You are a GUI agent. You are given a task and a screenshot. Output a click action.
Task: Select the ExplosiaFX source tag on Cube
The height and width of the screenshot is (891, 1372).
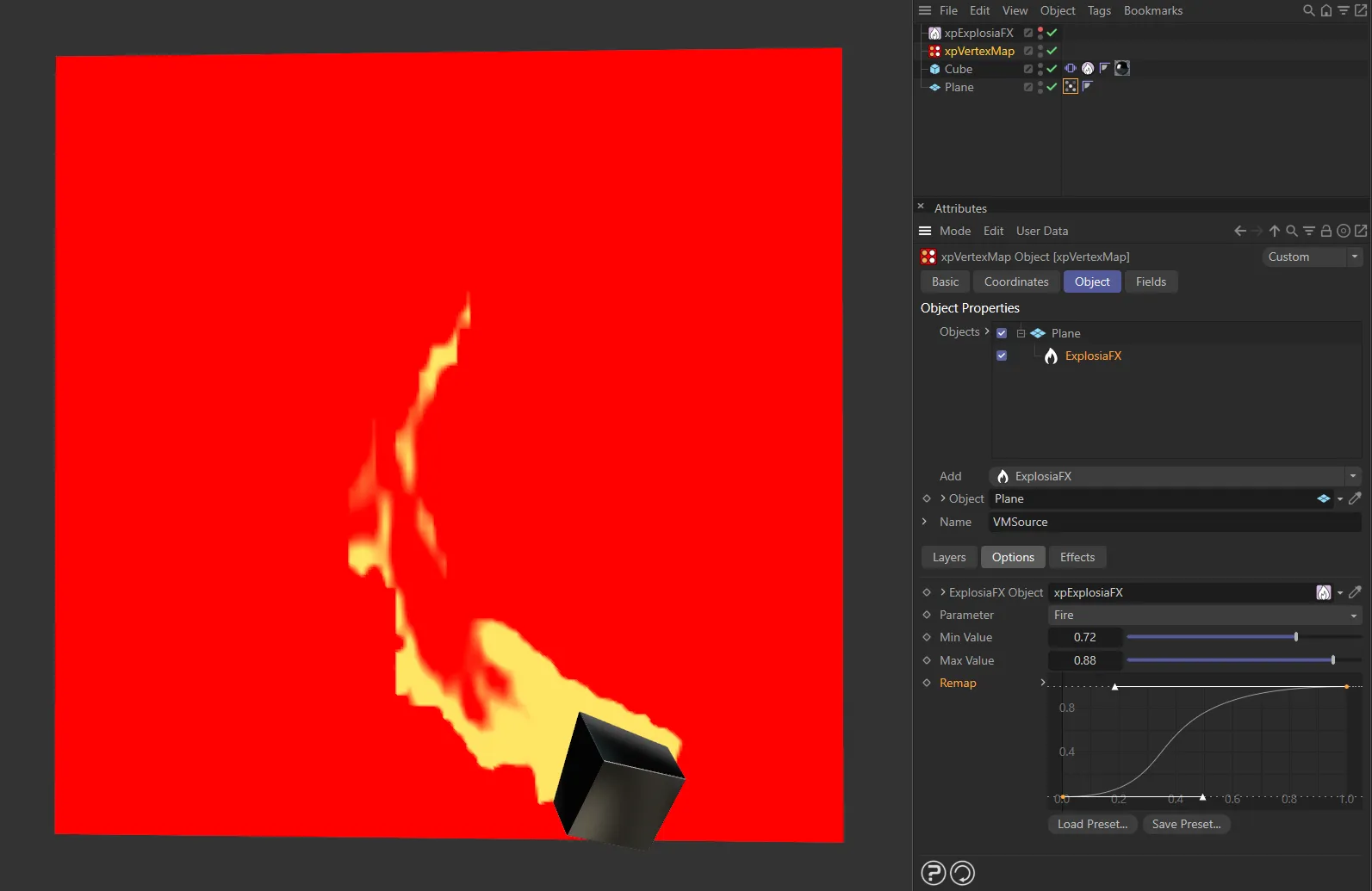point(1088,68)
